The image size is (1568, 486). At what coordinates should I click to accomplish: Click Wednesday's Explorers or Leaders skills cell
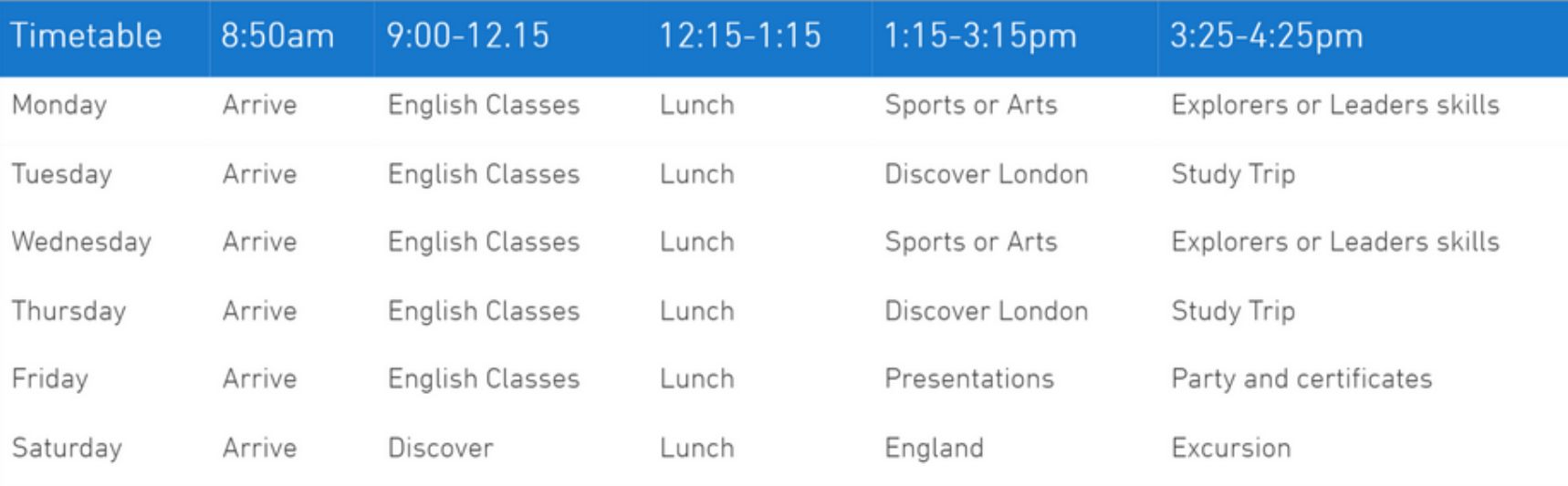(x=1335, y=242)
